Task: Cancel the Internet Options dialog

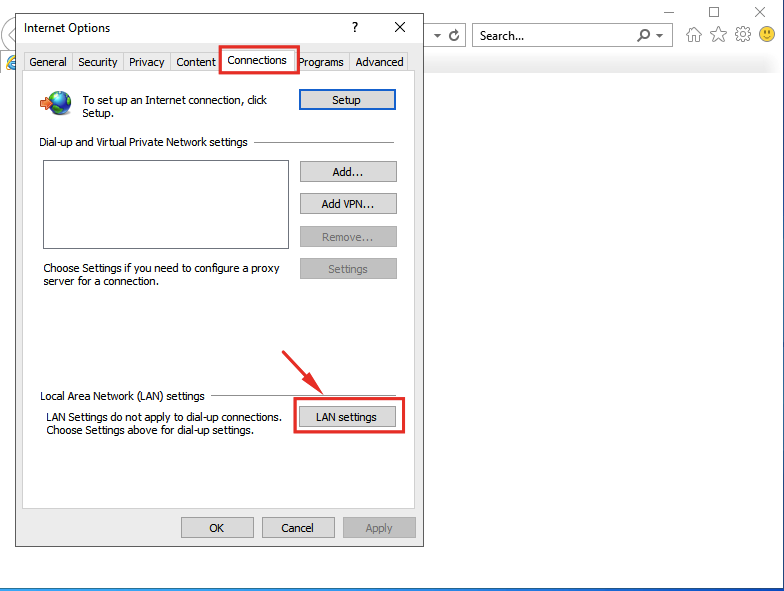Action: pyautogui.click(x=298, y=528)
